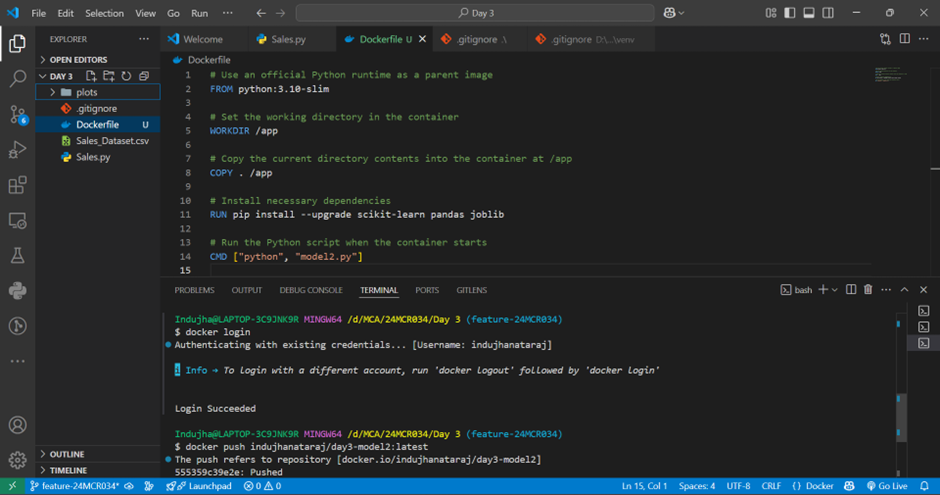Switch to the Sales.py tab
This screenshot has width=940, height=495.
click(289, 39)
